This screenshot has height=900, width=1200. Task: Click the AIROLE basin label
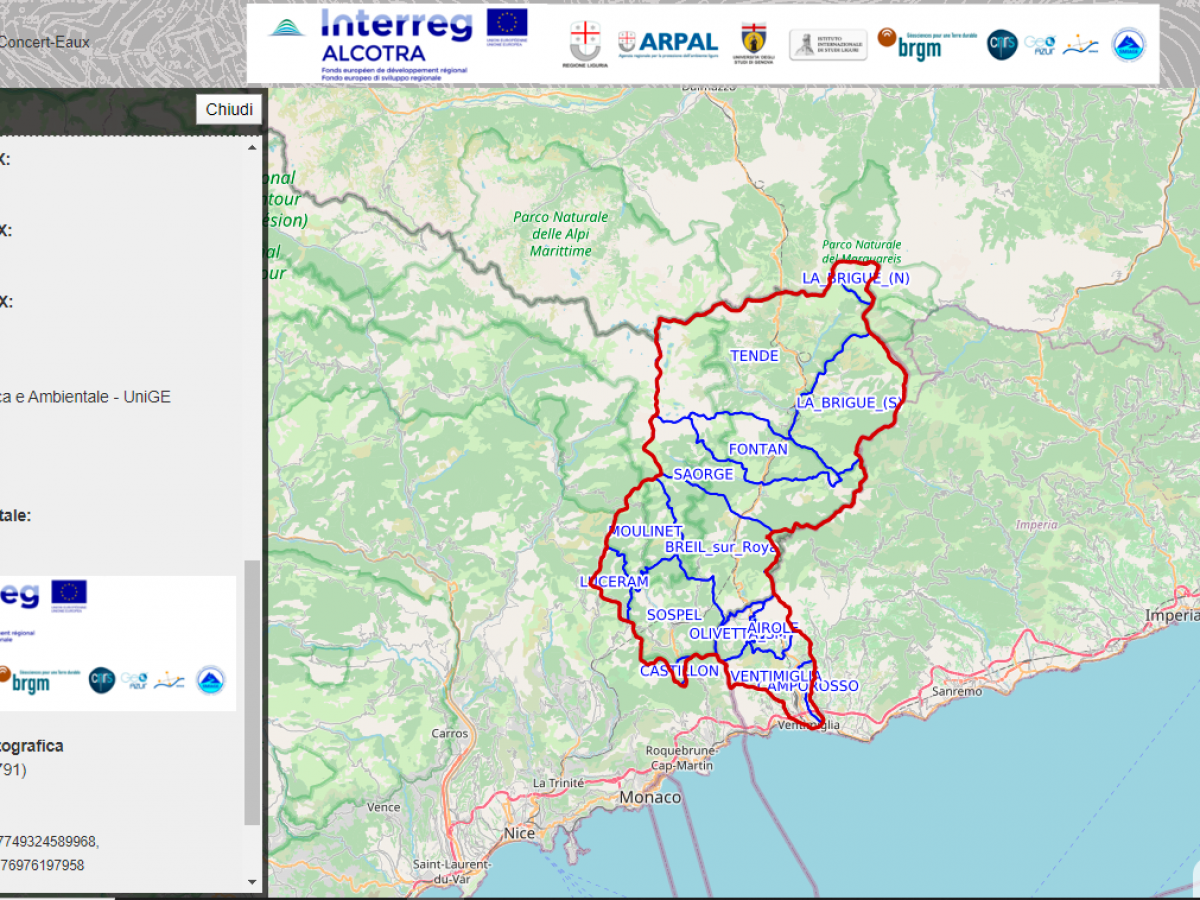click(x=773, y=628)
